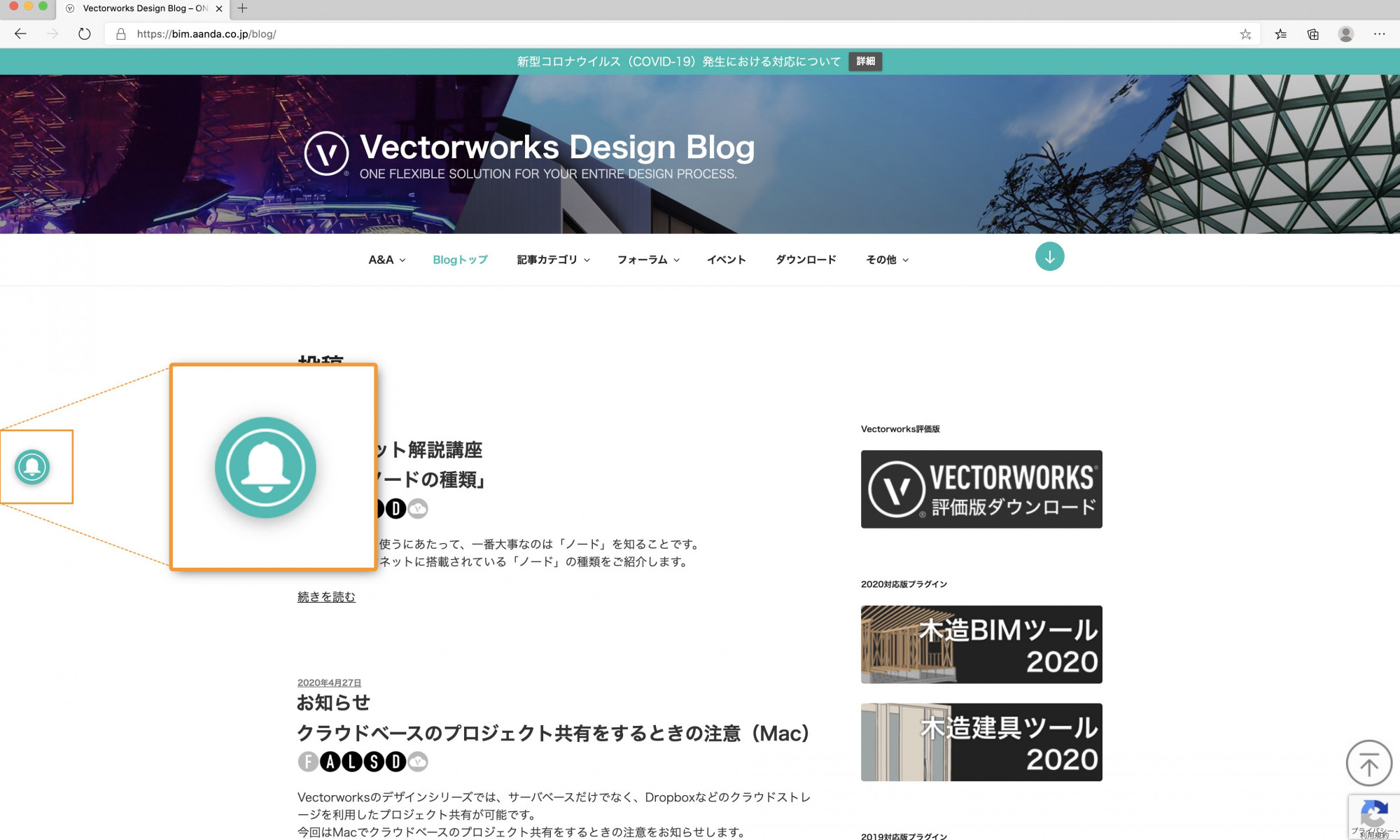Click the Vectorworks評価版 sidebar label
Image resolution: width=1400 pixels, height=840 pixels.
(x=900, y=429)
